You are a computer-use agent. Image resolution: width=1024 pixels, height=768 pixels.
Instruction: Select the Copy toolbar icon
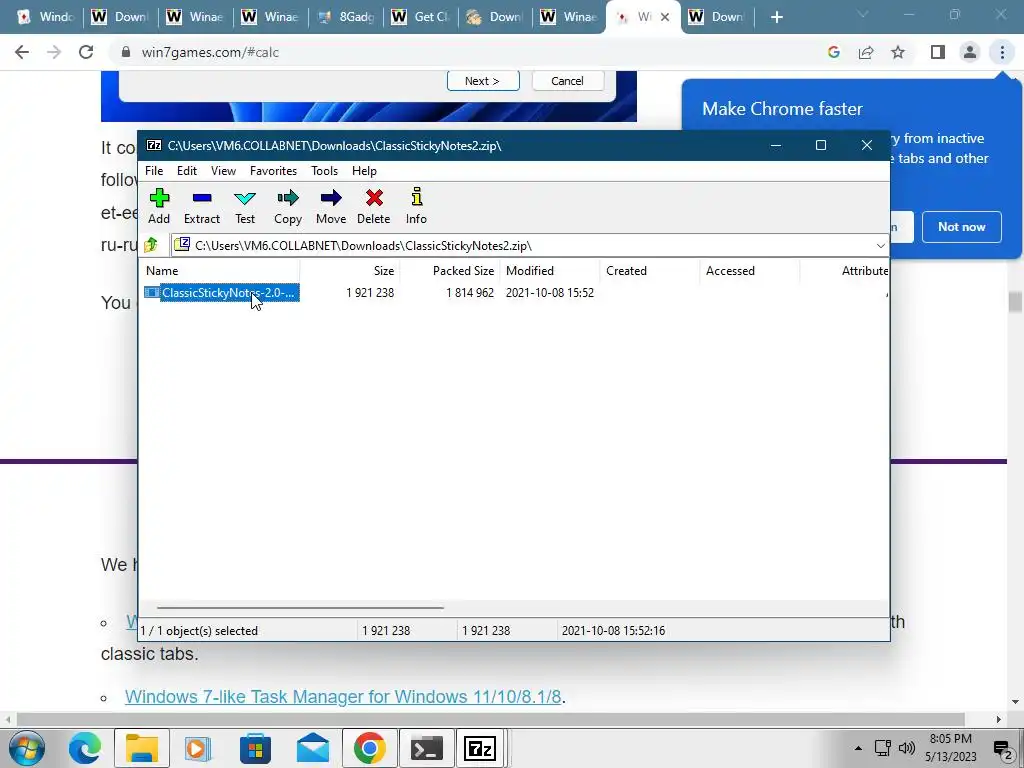pos(288,206)
